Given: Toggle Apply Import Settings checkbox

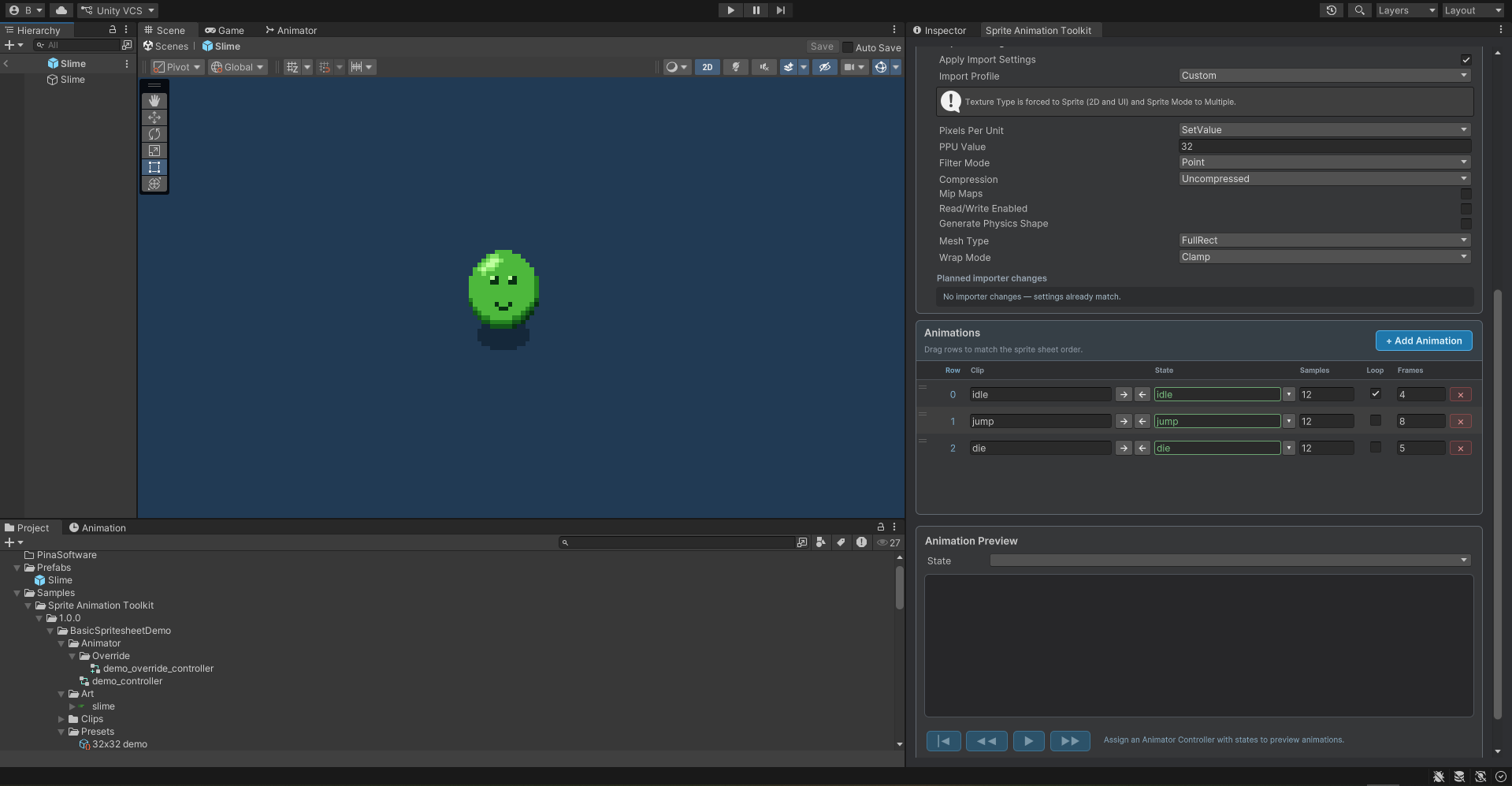Looking at the screenshot, I should (x=1466, y=60).
